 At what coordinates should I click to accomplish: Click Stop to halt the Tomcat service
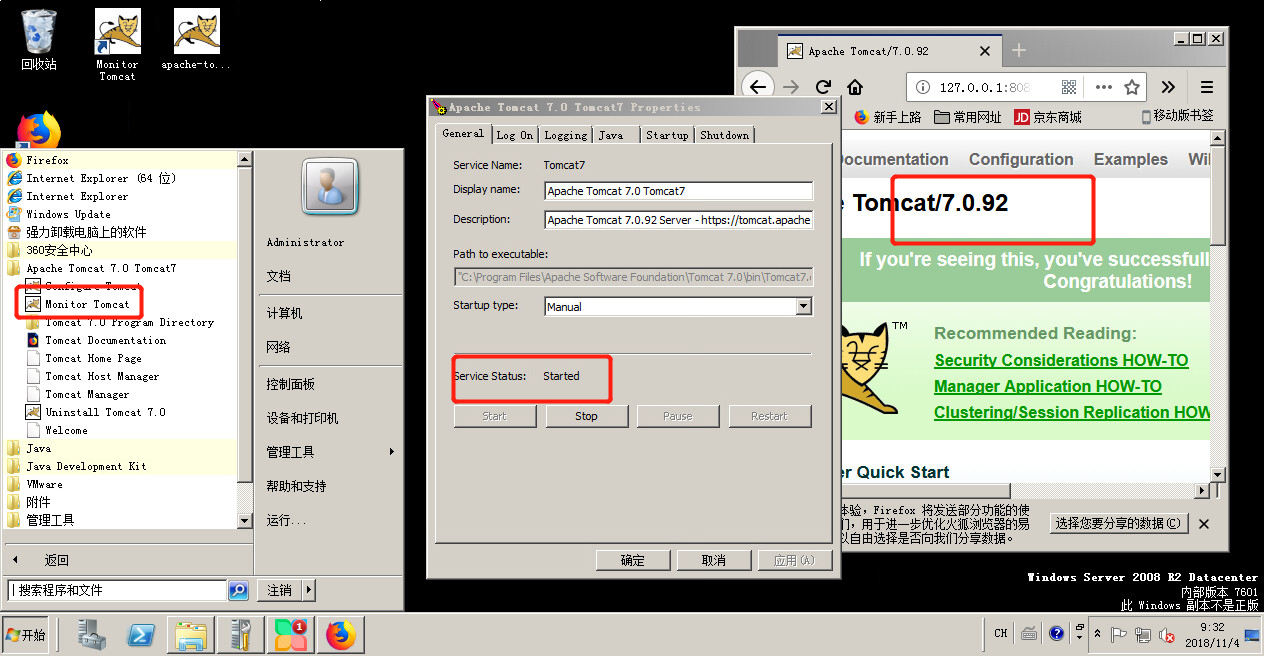[x=587, y=416]
